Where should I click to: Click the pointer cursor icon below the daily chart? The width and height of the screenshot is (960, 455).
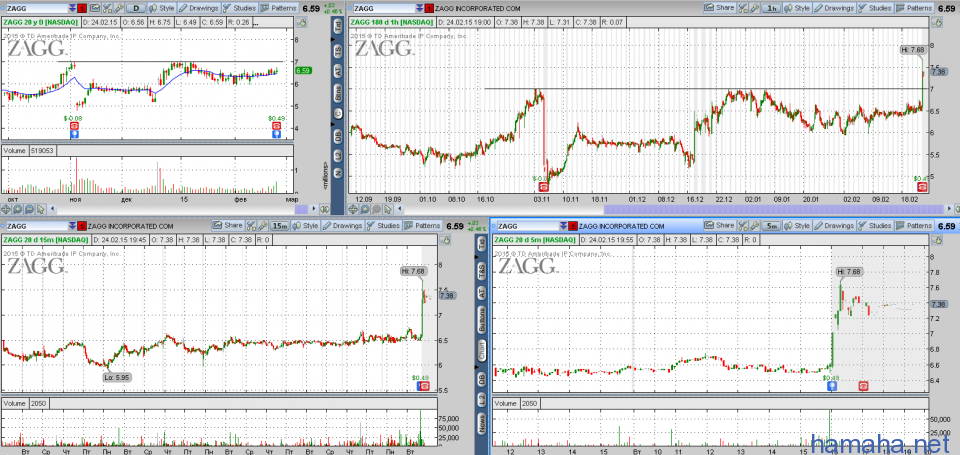tap(40, 209)
